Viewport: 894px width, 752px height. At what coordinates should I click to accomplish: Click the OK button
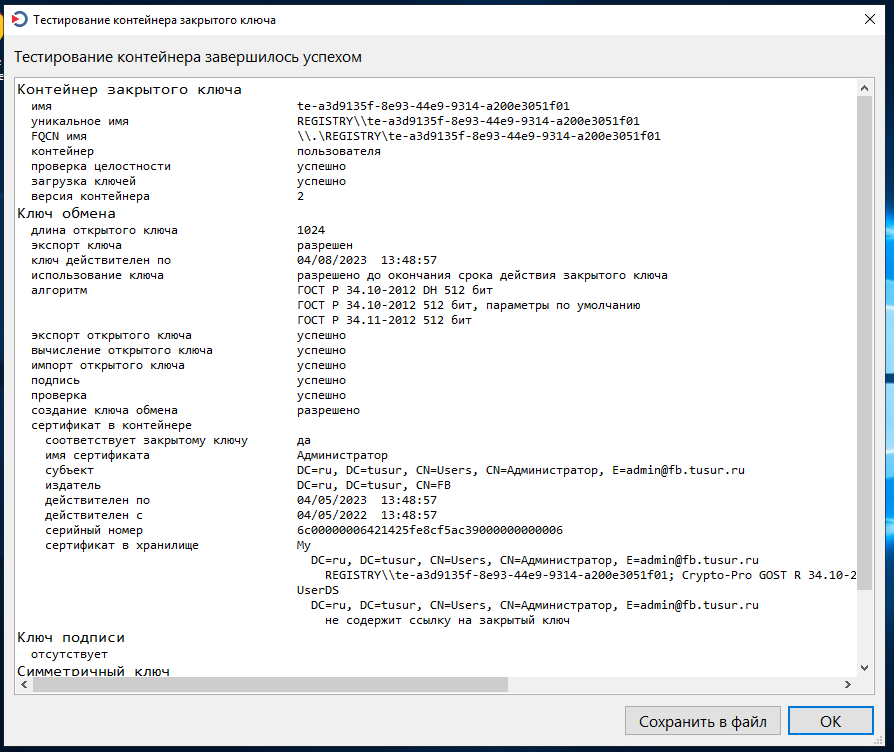tap(830, 721)
